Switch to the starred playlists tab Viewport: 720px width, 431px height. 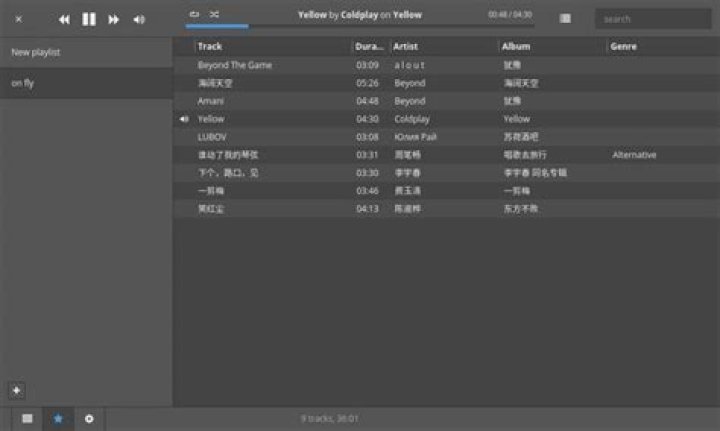[58, 419]
